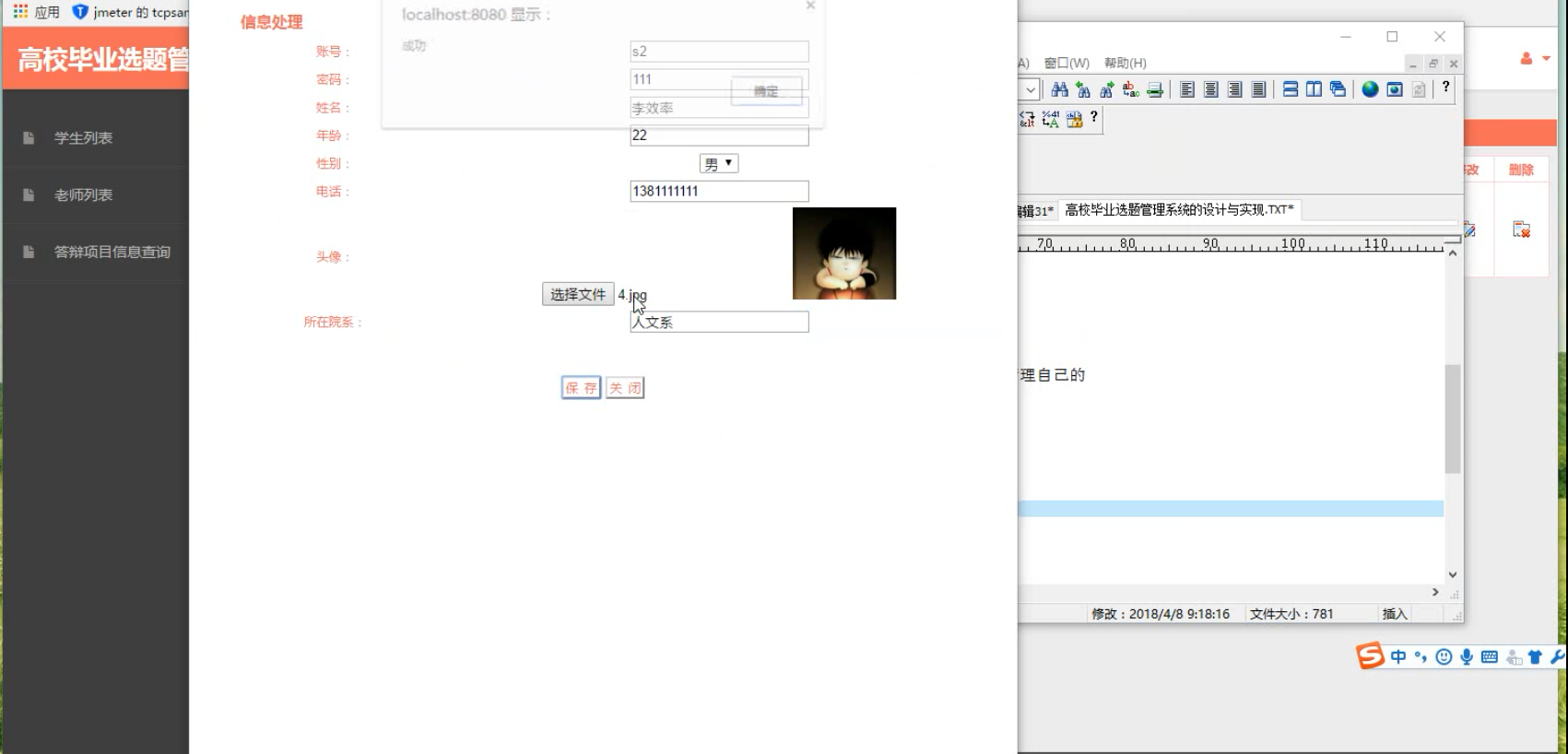
Task: Click the Find Next binoculars icon
Action: (x=1107, y=89)
